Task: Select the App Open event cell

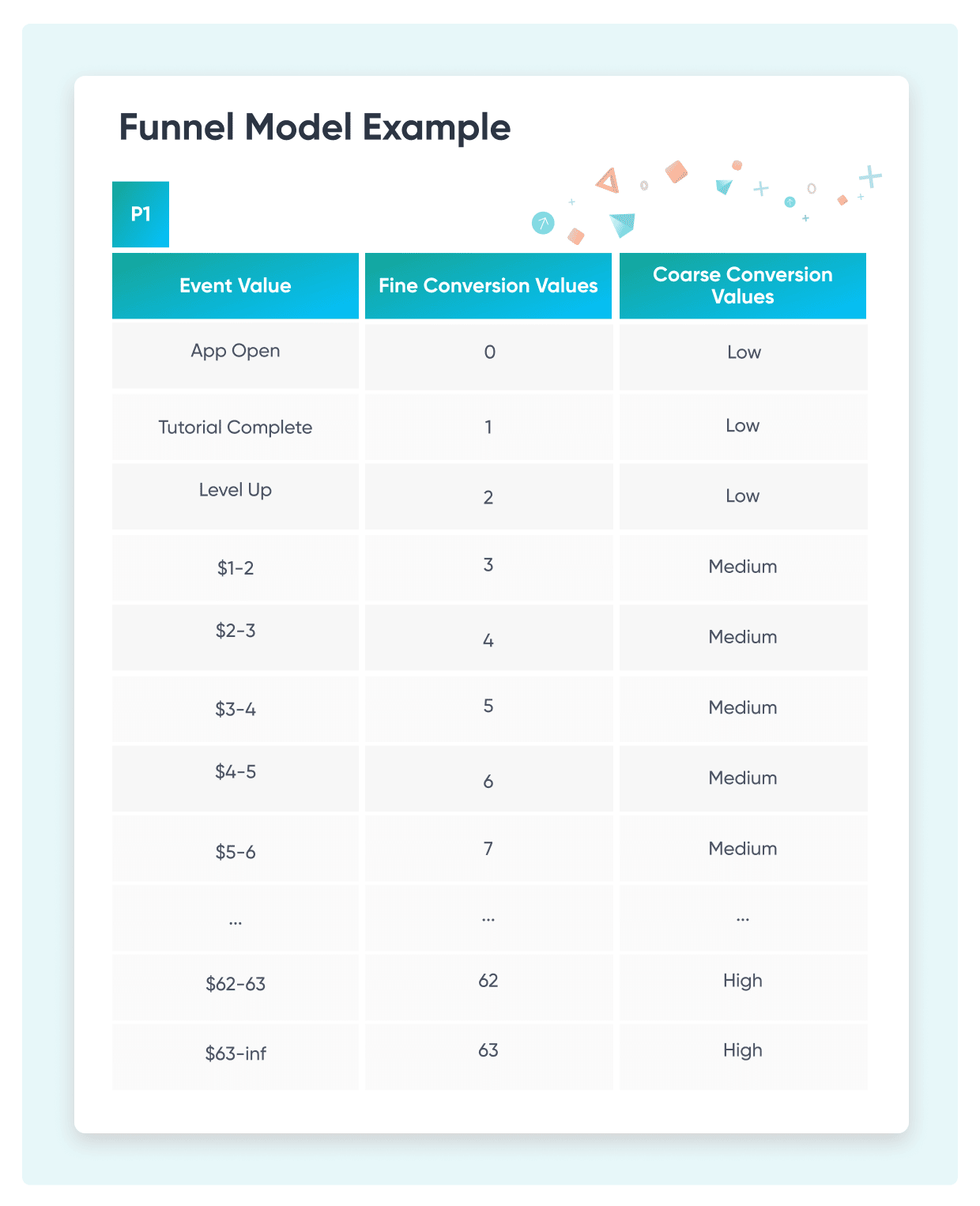Action: point(236,351)
